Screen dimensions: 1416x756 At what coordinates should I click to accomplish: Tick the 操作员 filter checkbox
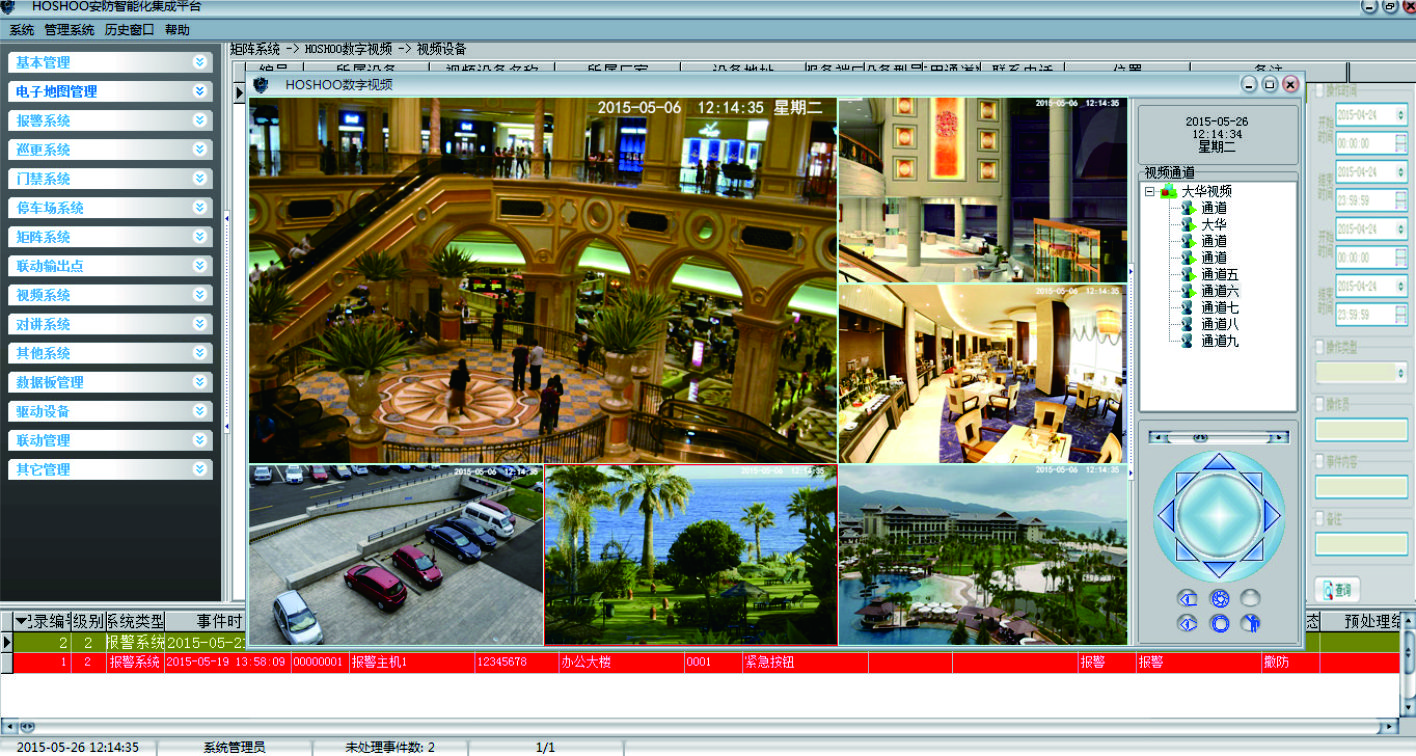pos(1320,404)
